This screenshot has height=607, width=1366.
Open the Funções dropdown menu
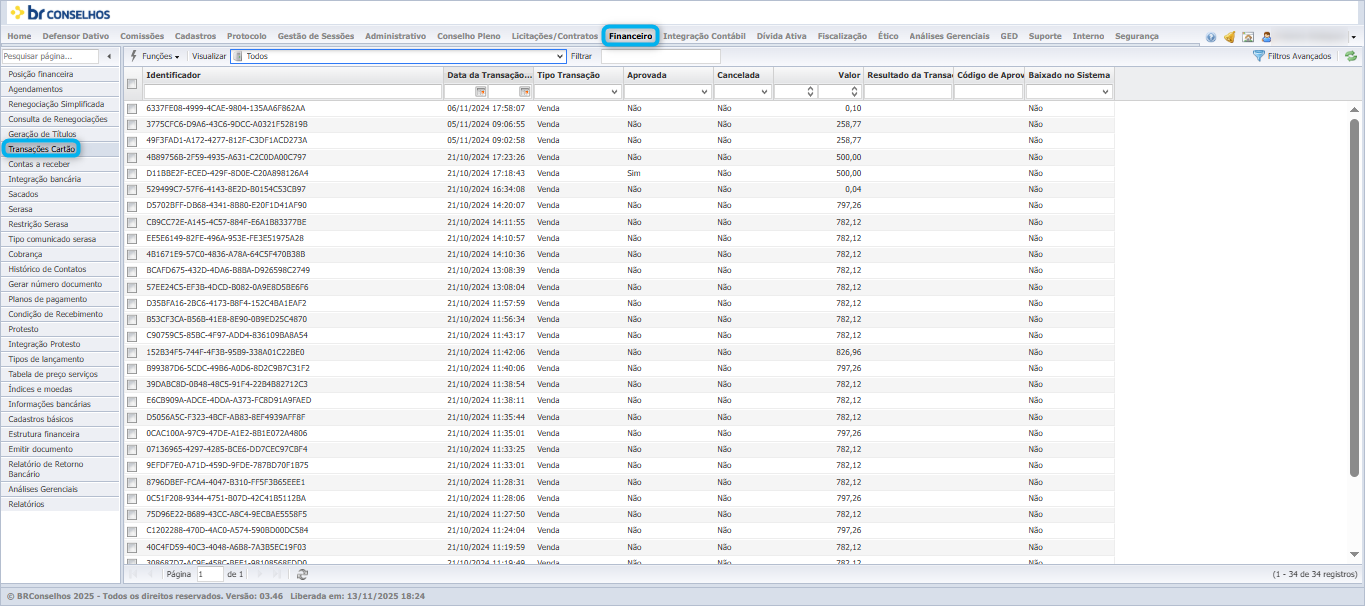[155, 57]
